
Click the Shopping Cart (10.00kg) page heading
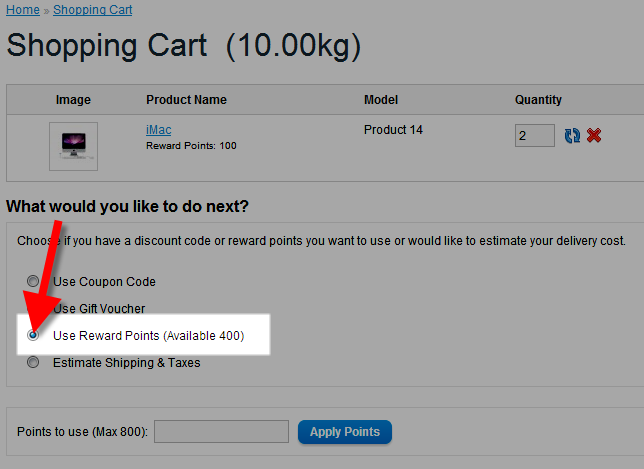pyautogui.click(x=184, y=45)
